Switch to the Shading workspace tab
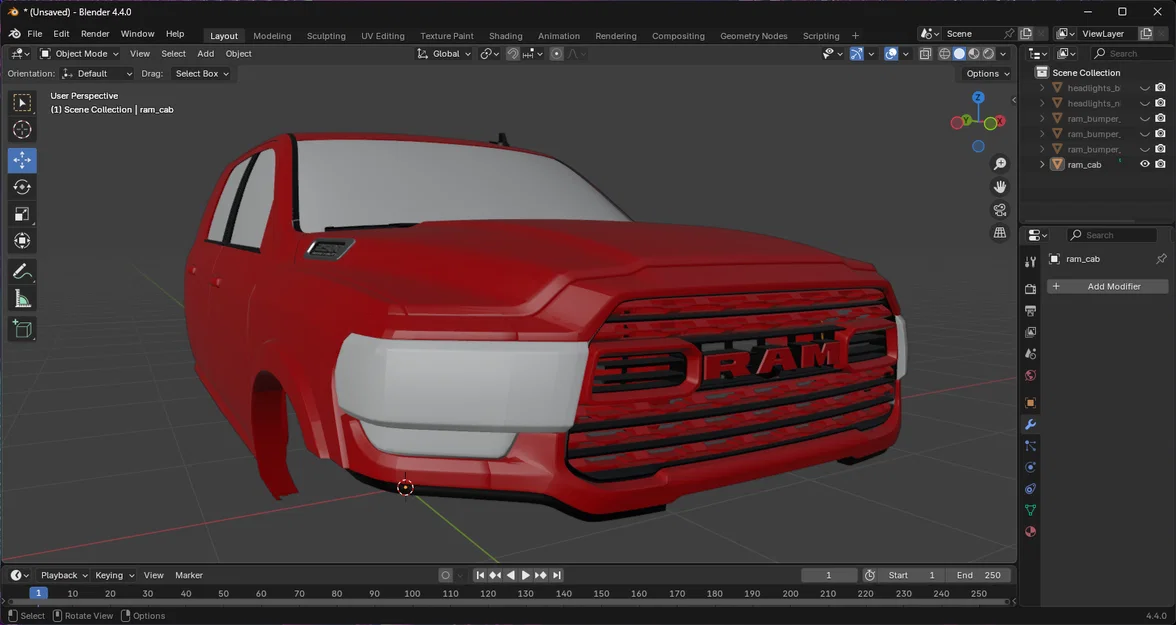 (x=506, y=36)
